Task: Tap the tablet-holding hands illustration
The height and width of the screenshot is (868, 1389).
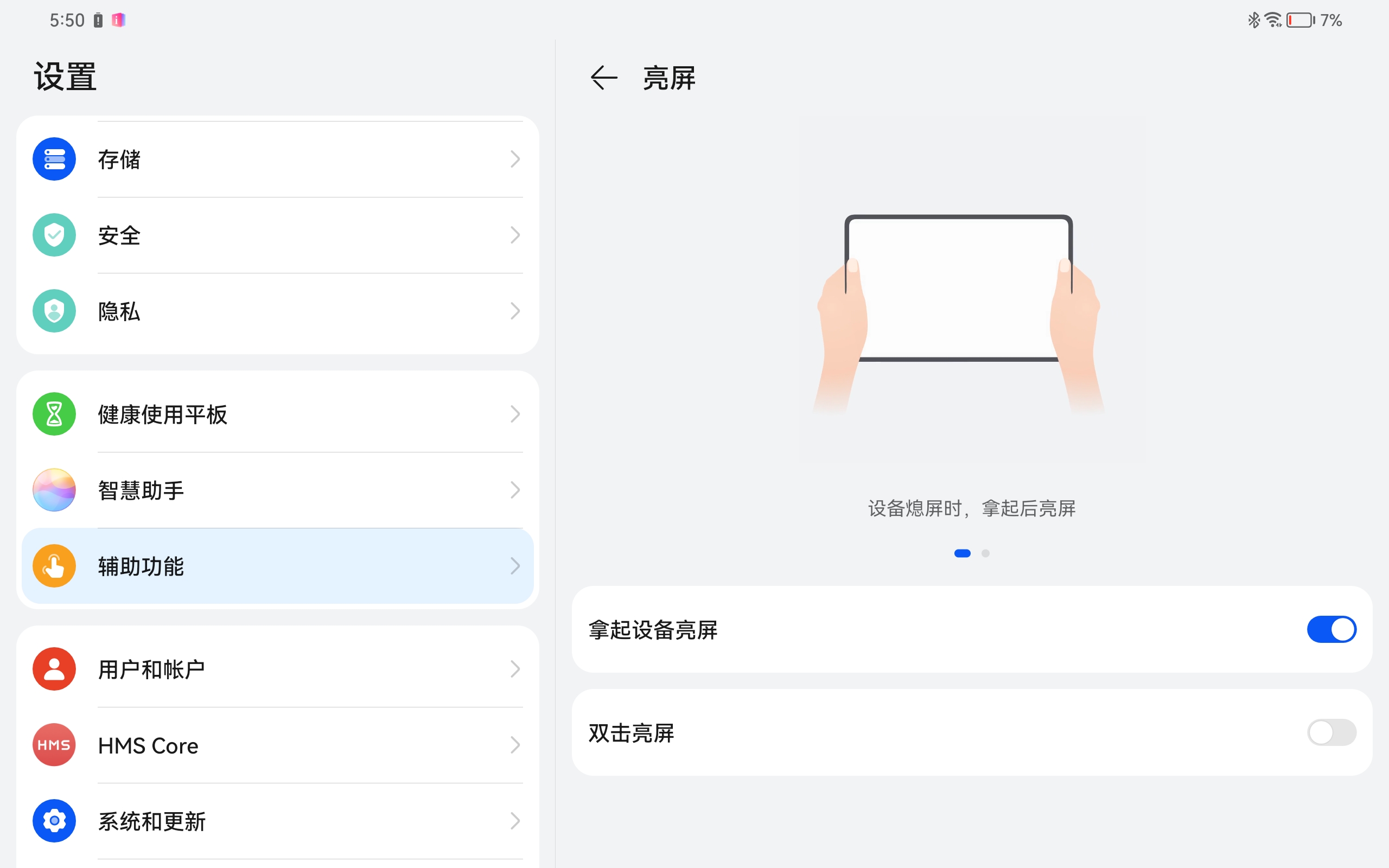Action: pos(959,304)
